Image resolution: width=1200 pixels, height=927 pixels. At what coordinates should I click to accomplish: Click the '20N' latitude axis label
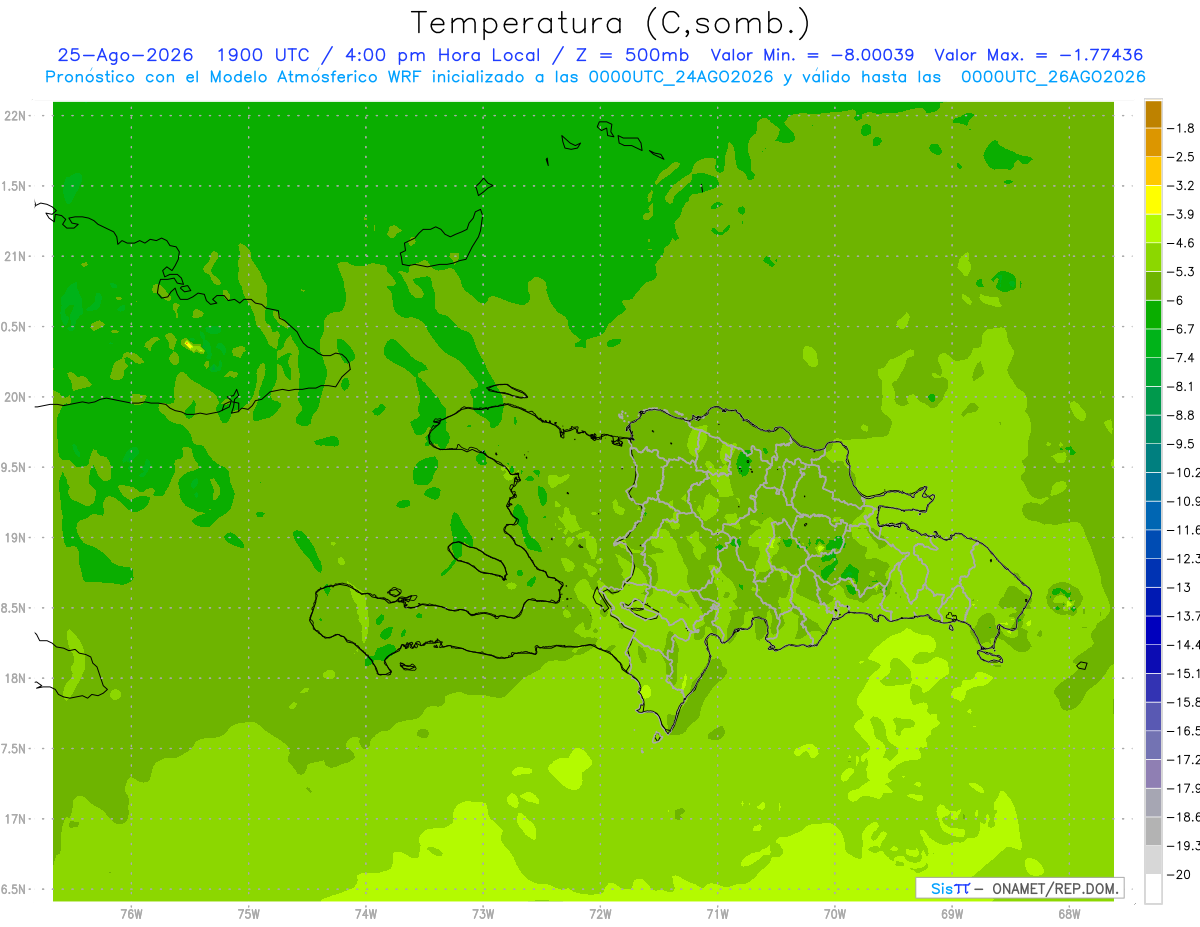pos(16,397)
